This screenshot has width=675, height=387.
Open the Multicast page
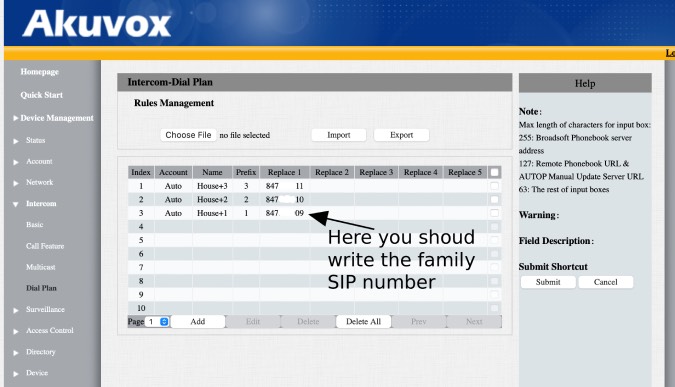(40, 267)
